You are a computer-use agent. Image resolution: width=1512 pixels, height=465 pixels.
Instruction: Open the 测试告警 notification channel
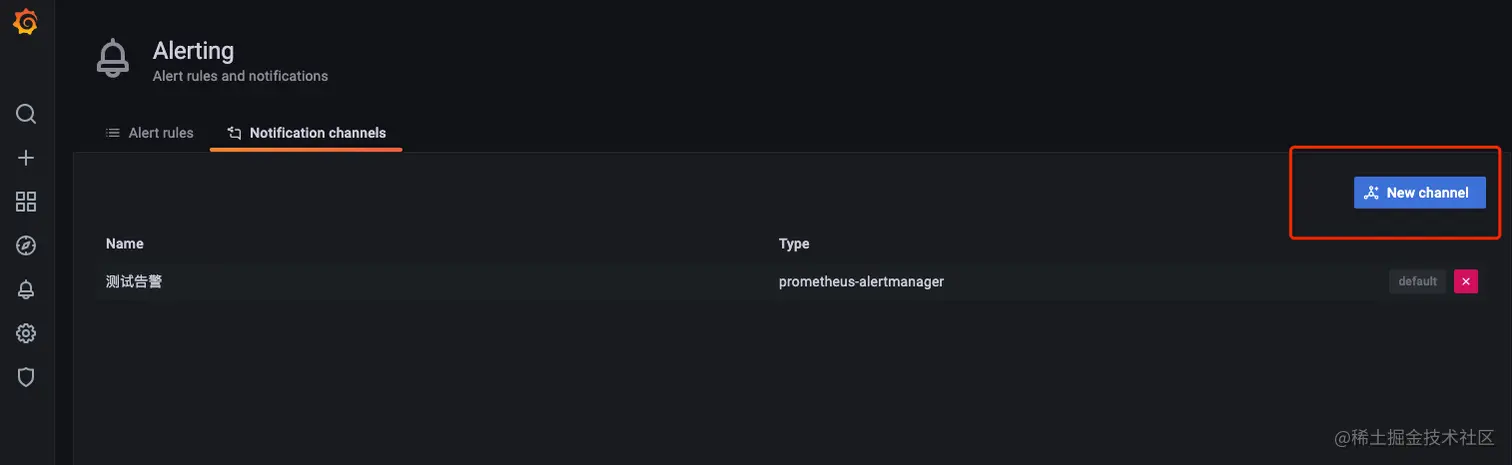[x=134, y=282]
